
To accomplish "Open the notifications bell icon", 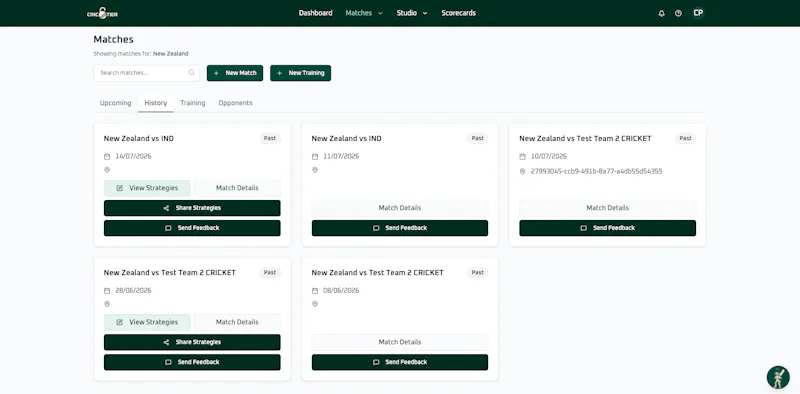I will (x=661, y=14).
